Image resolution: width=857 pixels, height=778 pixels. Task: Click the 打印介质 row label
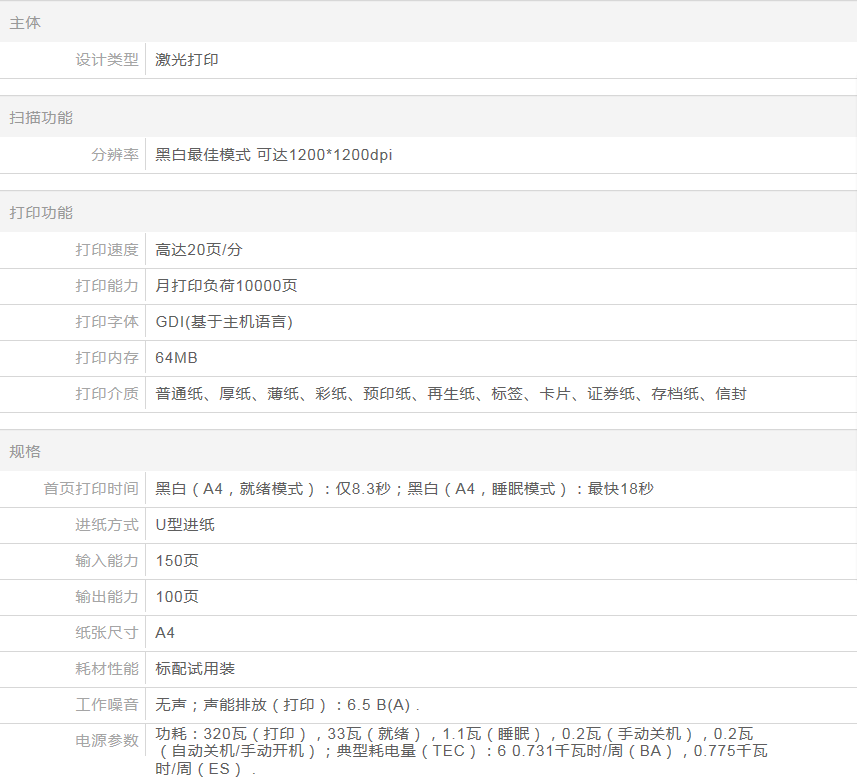click(107, 394)
